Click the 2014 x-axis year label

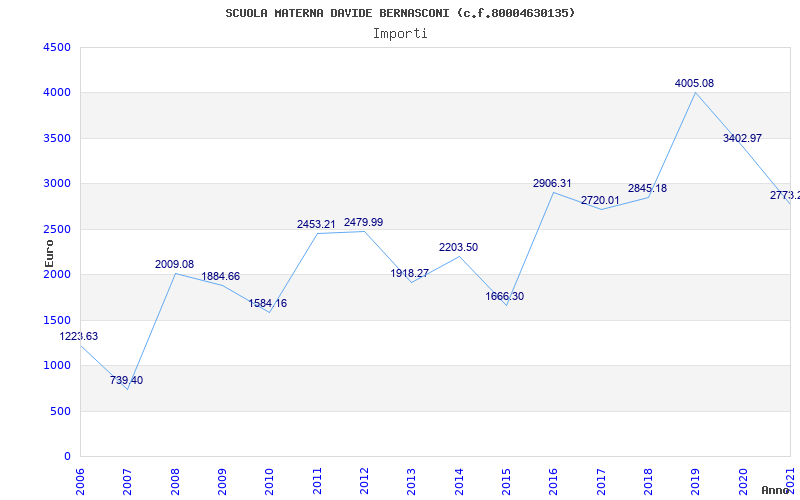(x=459, y=482)
